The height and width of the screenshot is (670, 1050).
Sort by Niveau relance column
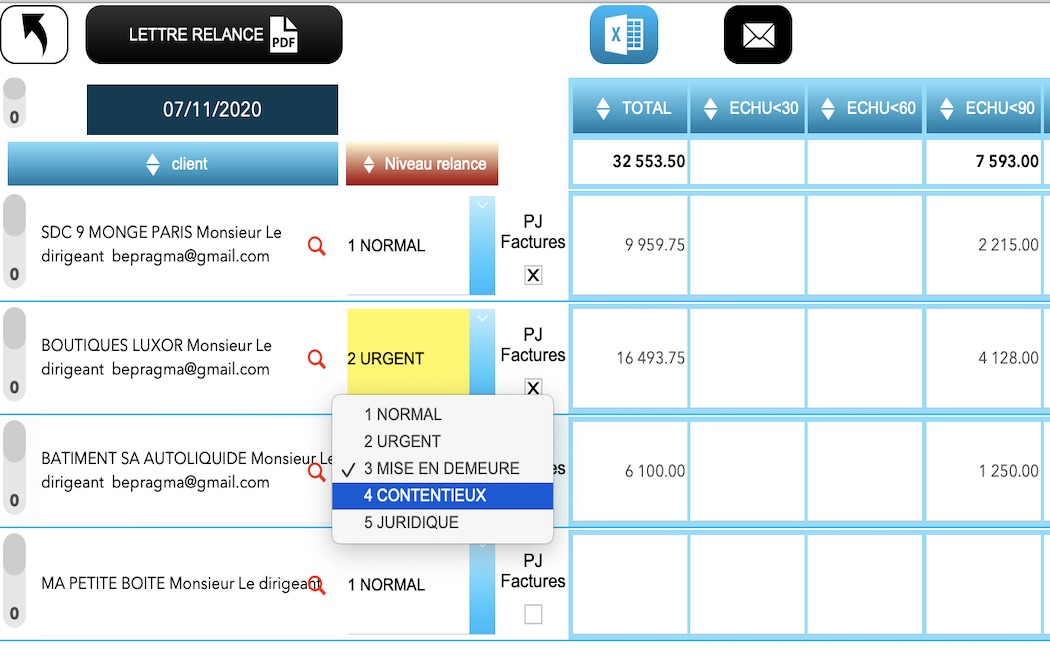coord(422,164)
